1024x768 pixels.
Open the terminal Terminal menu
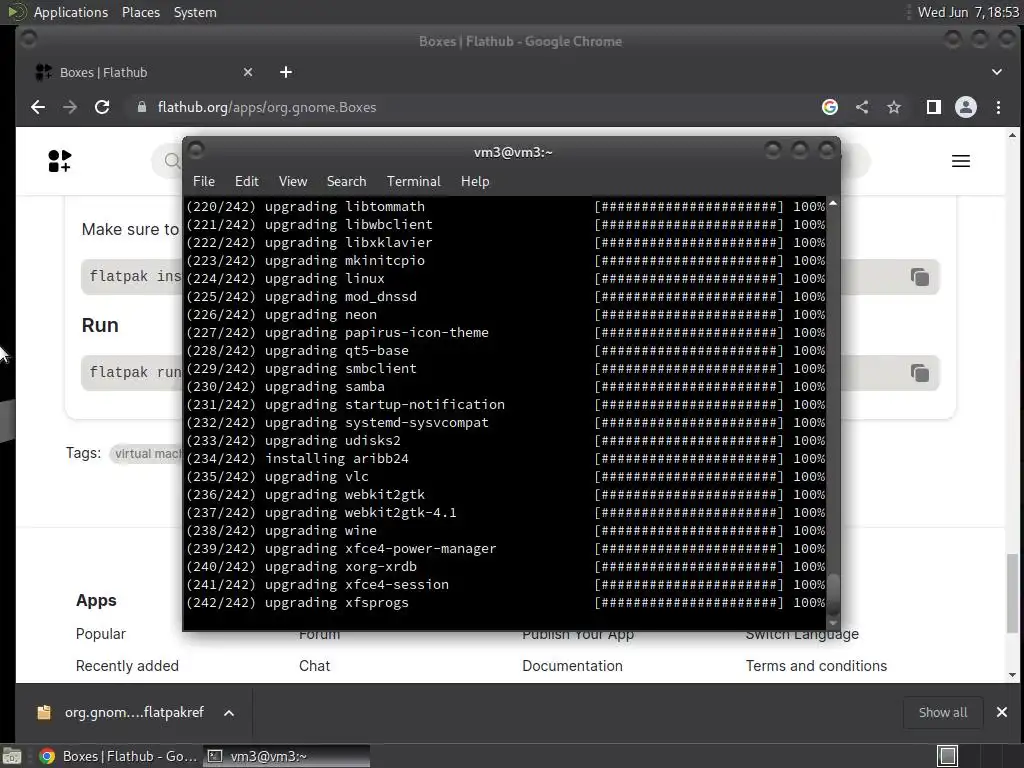(413, 182)
